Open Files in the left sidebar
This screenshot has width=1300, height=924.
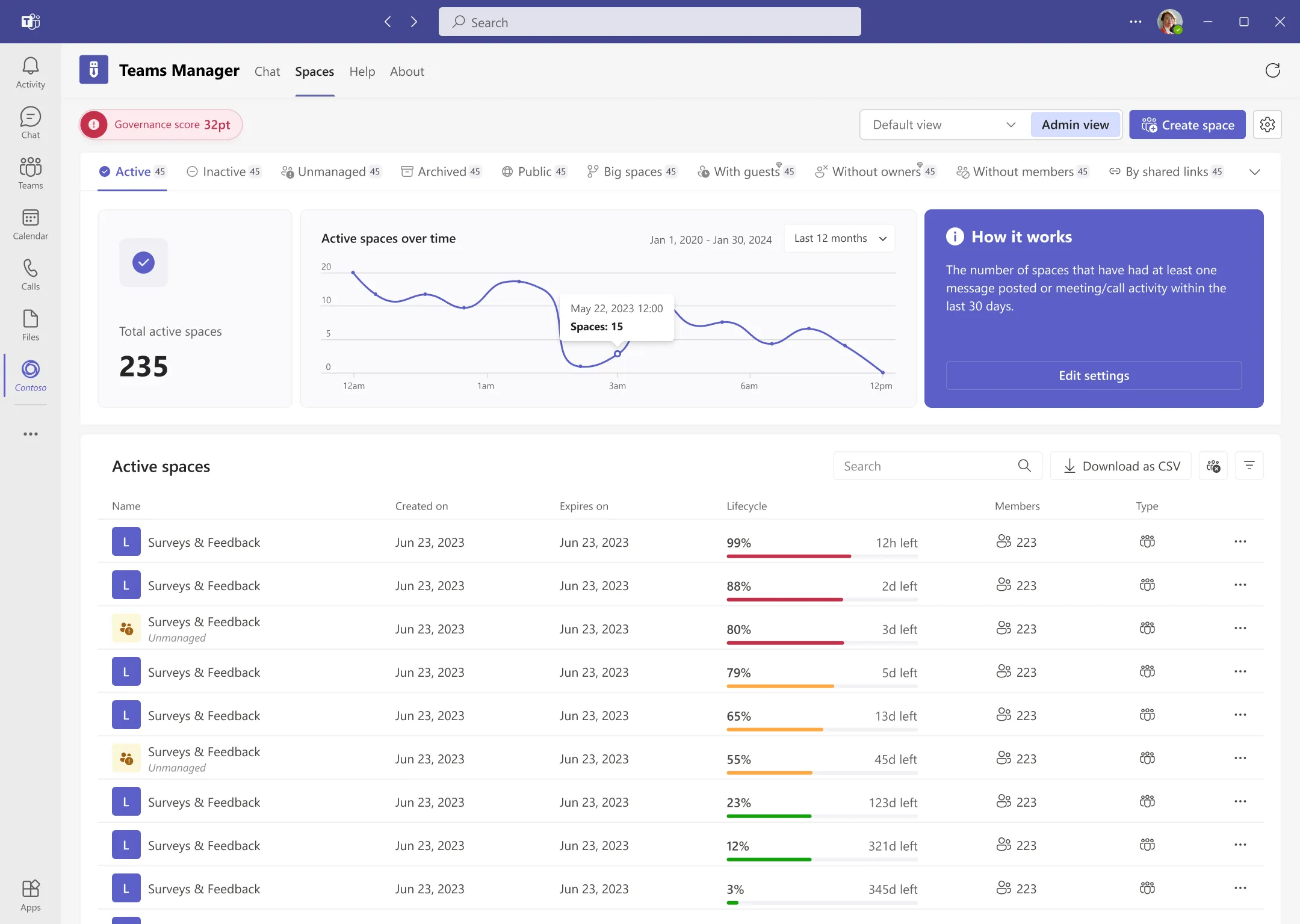tap(30, 325)
